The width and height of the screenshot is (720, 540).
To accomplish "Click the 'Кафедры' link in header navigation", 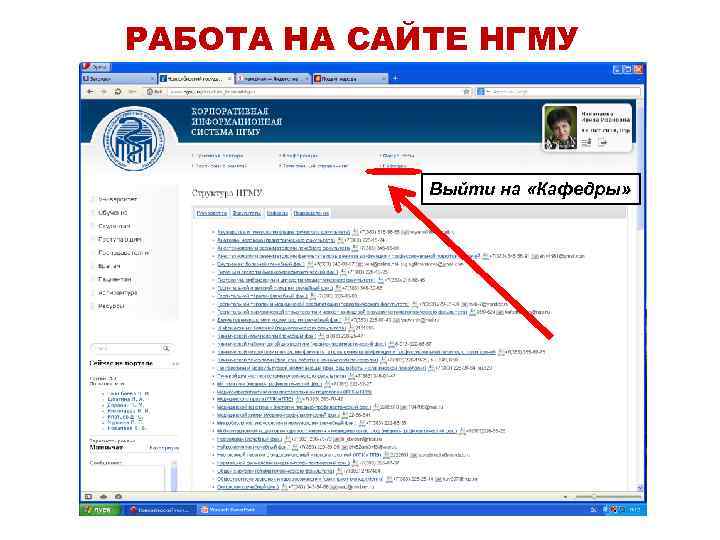I will pyautogui.click(x=394, y=166).
